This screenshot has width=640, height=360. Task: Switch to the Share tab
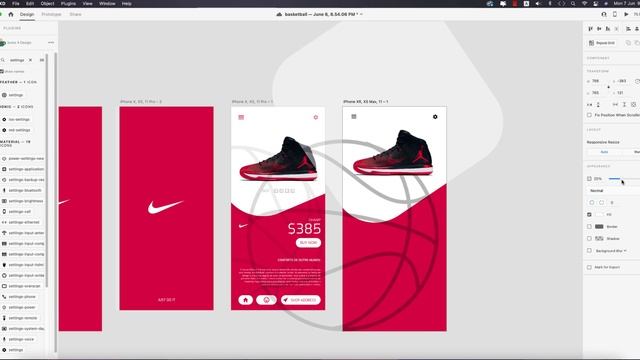(76, 14)
